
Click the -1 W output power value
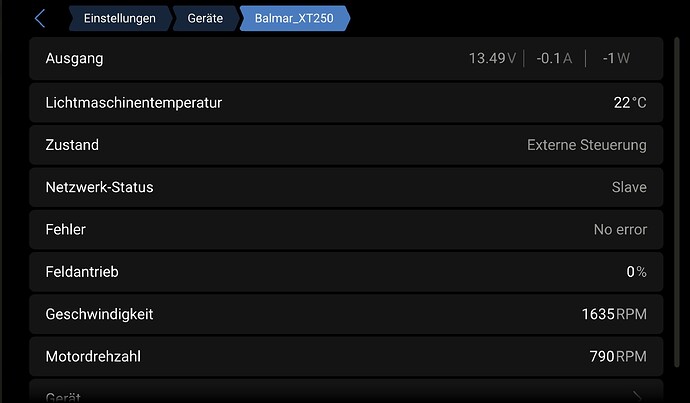pos(615,59)
